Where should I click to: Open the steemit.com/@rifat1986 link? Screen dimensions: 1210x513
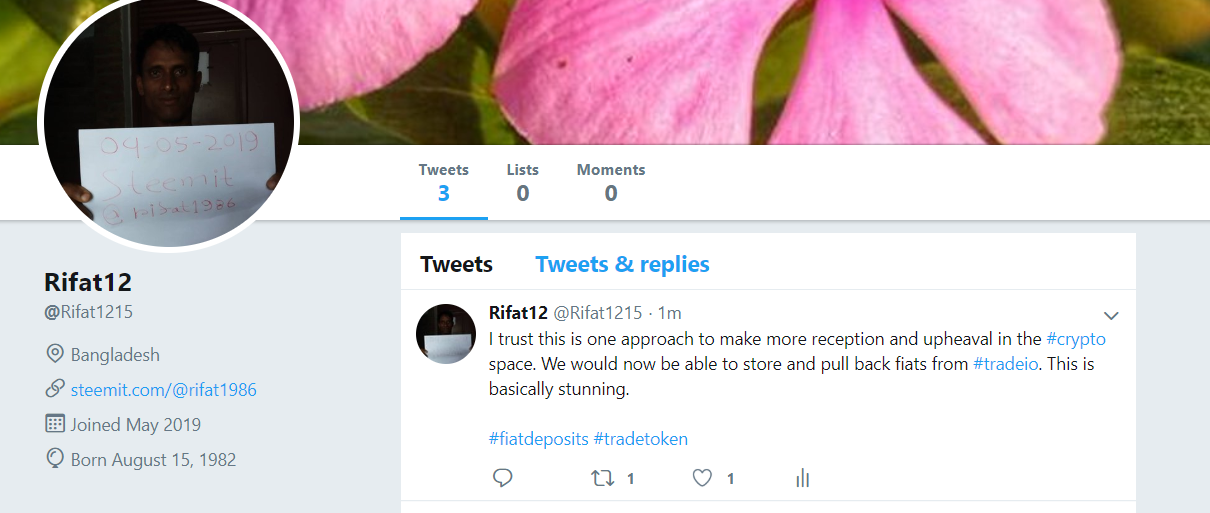164,389
